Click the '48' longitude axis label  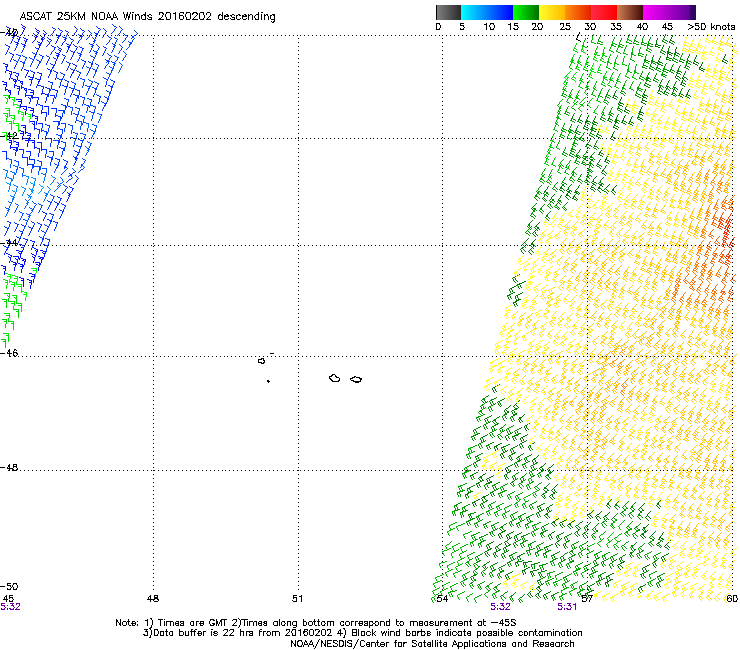[153, 599]
